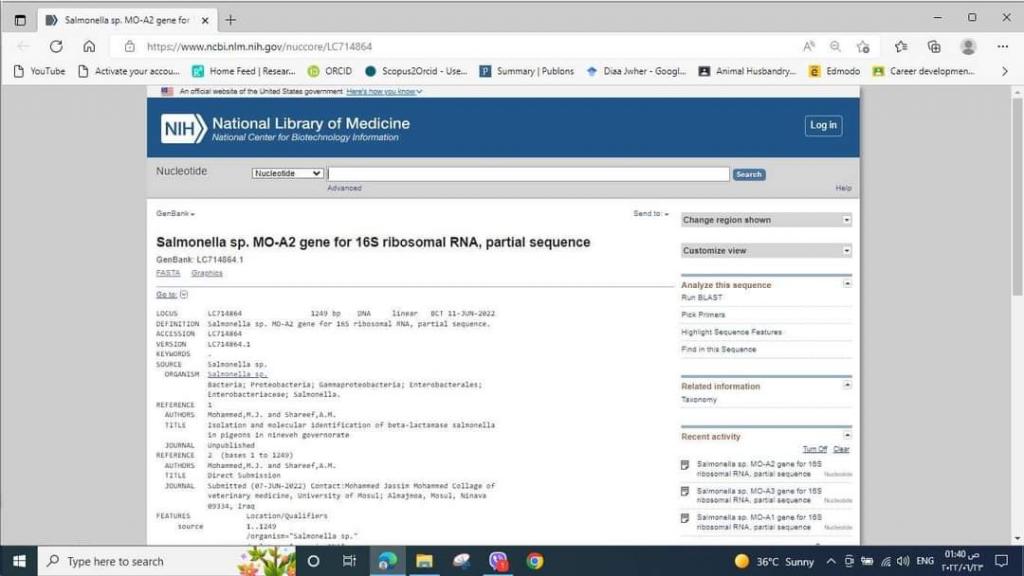Image resolution: width=1024 pixels, height=576 pixels.
Task: Select the Salmonella sp. MO-A2 browser tab
Action: 118,20
